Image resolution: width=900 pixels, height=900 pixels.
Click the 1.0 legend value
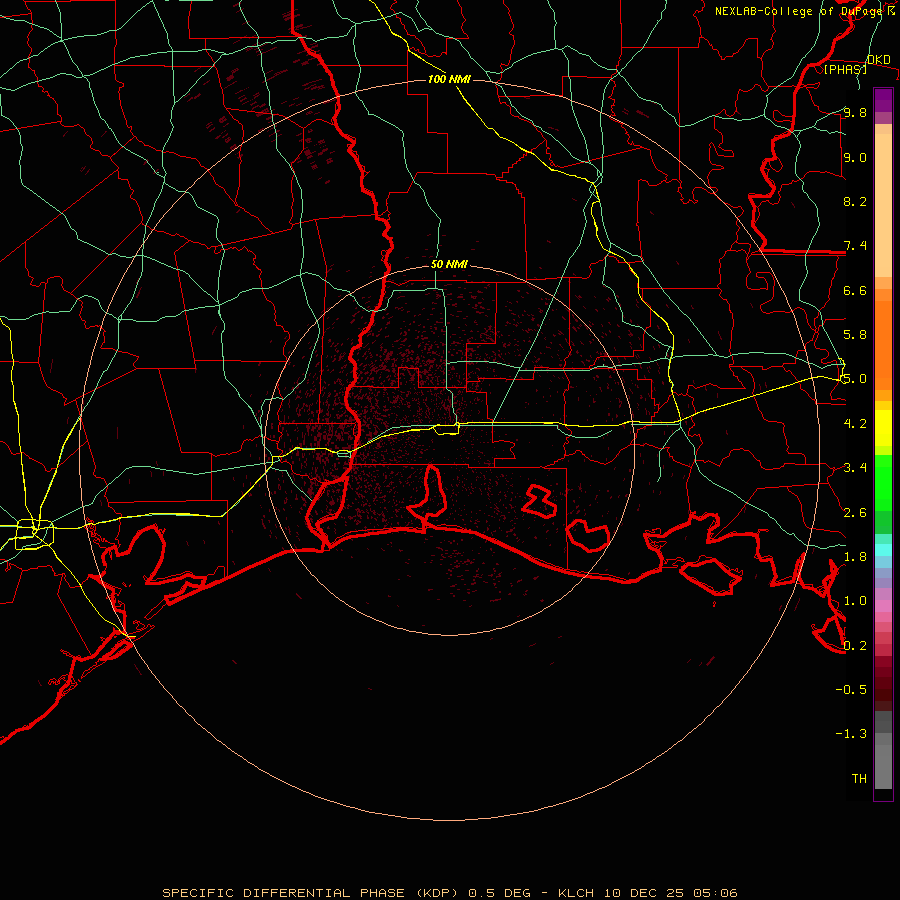tap(855, 600)
